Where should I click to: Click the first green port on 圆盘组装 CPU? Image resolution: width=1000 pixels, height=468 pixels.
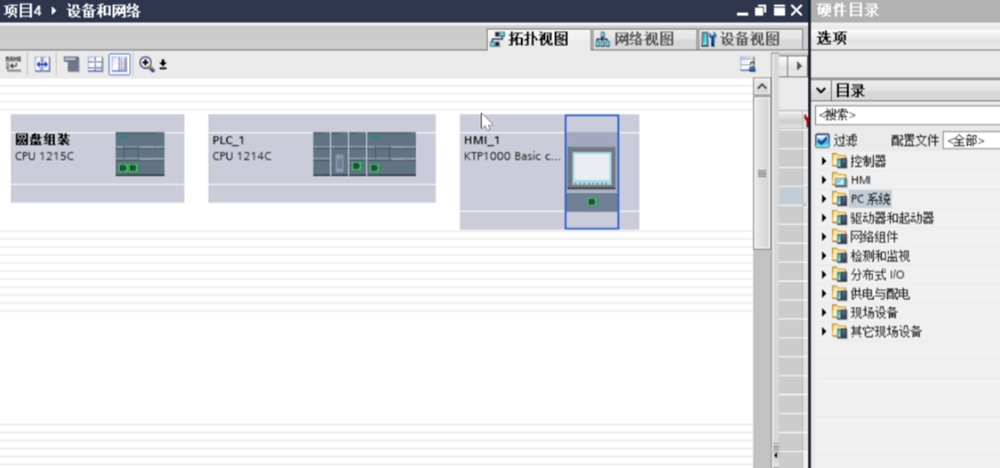(123, 168)
